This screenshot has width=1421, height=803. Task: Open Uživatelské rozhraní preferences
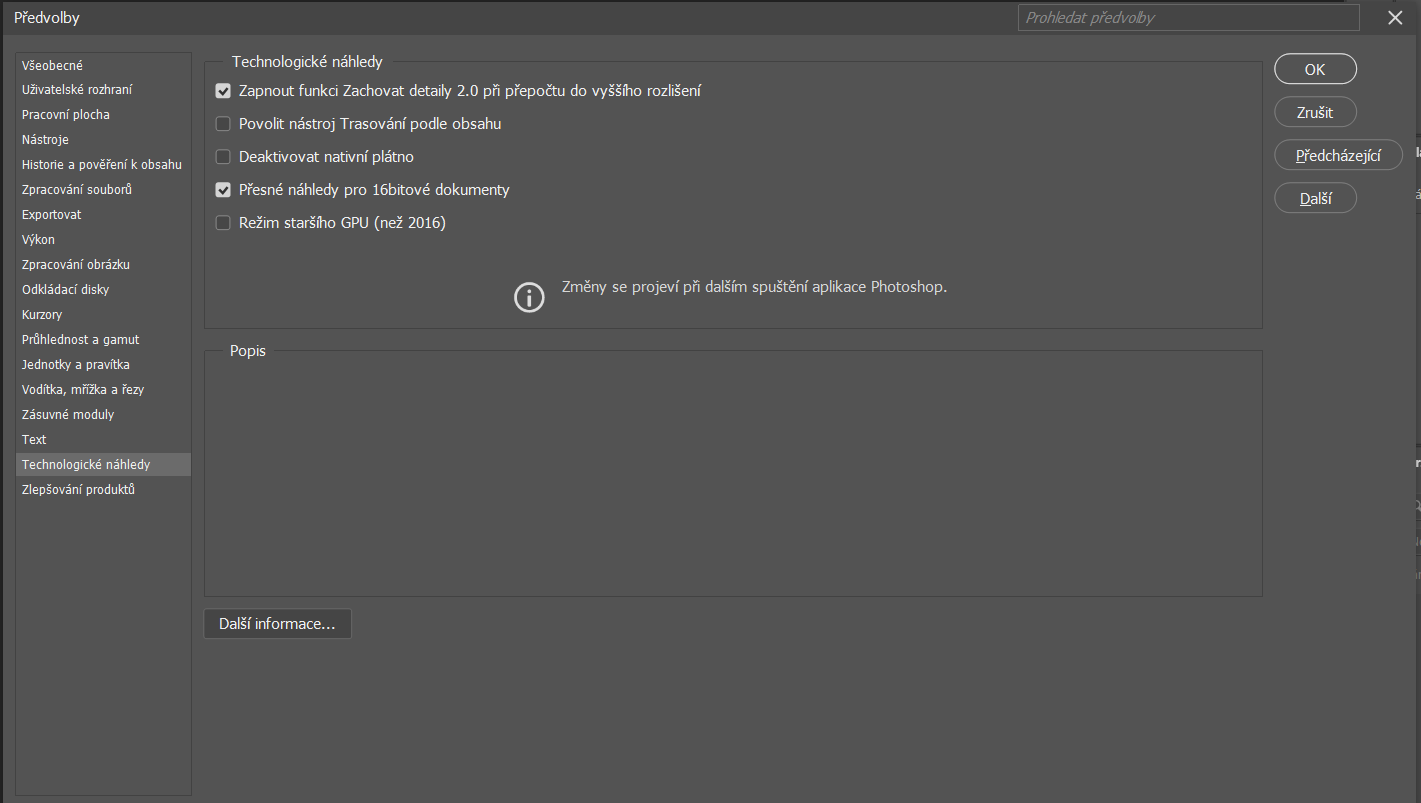click(77, 90)
